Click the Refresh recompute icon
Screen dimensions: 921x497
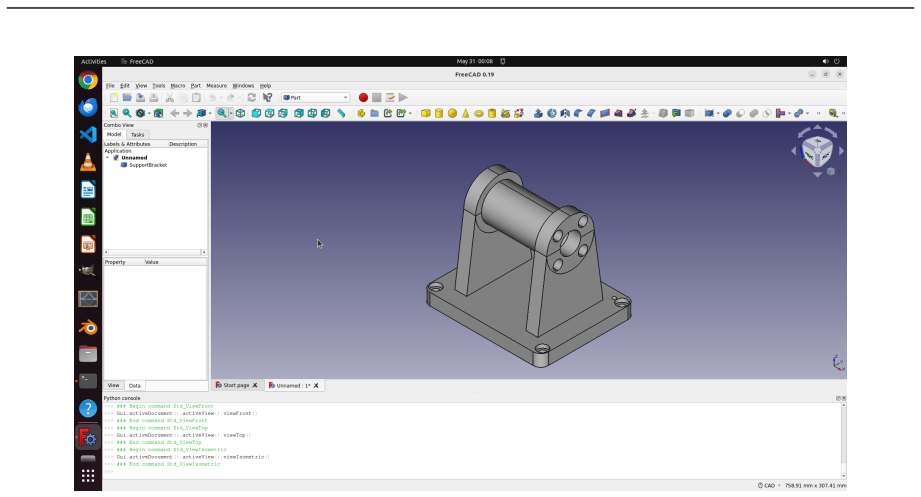click(251, 98)
